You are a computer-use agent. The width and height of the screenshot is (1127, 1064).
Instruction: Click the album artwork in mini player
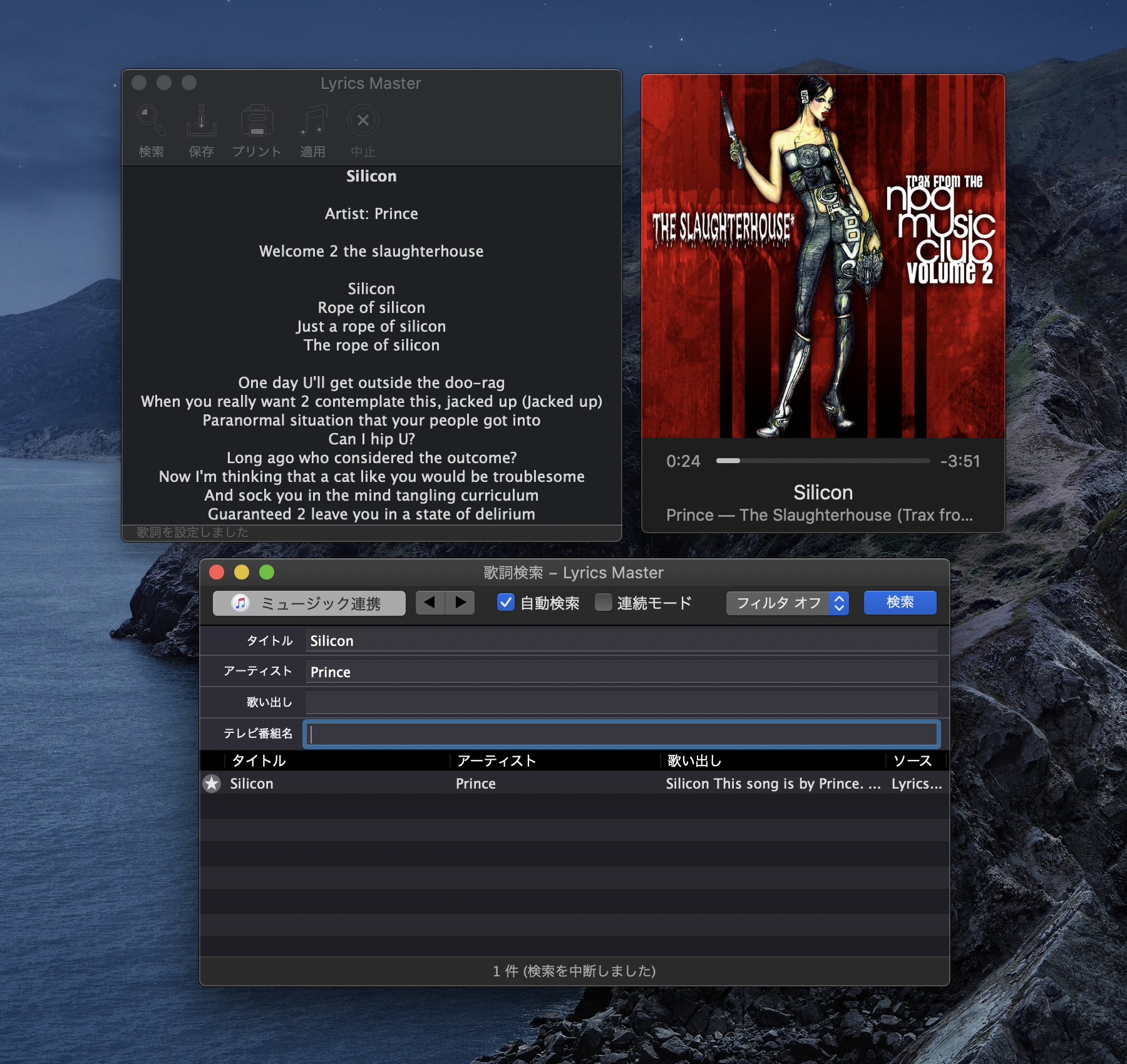click(x=823, y=256)
